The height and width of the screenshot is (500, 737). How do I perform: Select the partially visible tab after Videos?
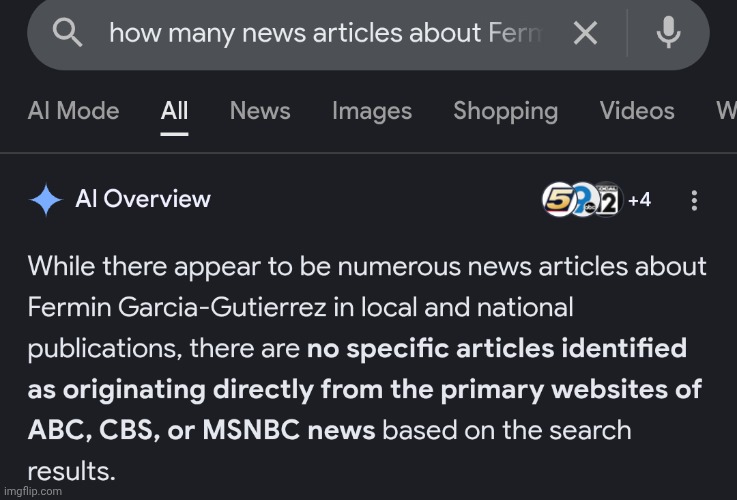tap(726, 111)
